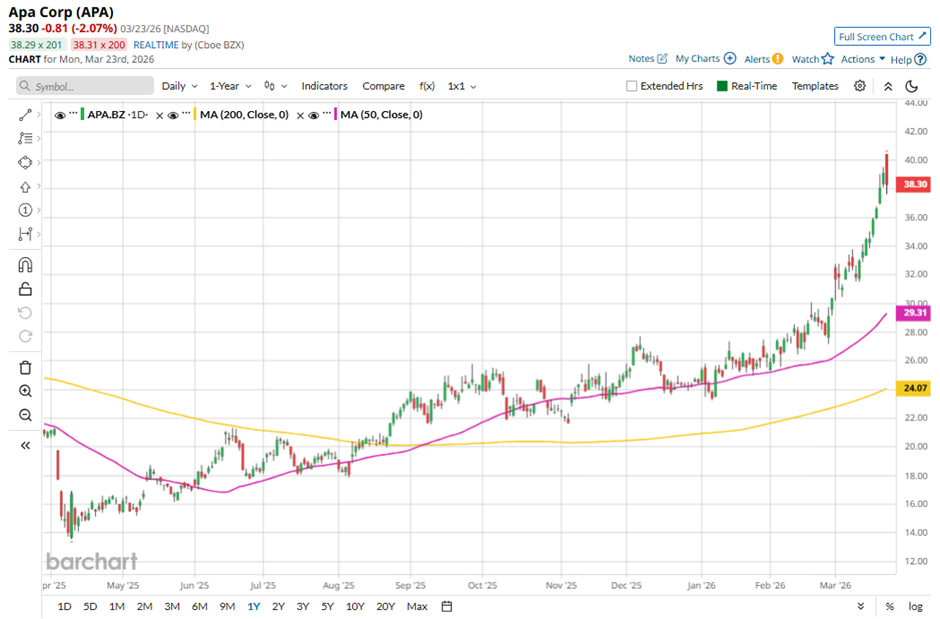Viewport: 940px width, 619px height.
Task: Zoom in using the magnifier plus icon
Action: (x=25, y=391)
